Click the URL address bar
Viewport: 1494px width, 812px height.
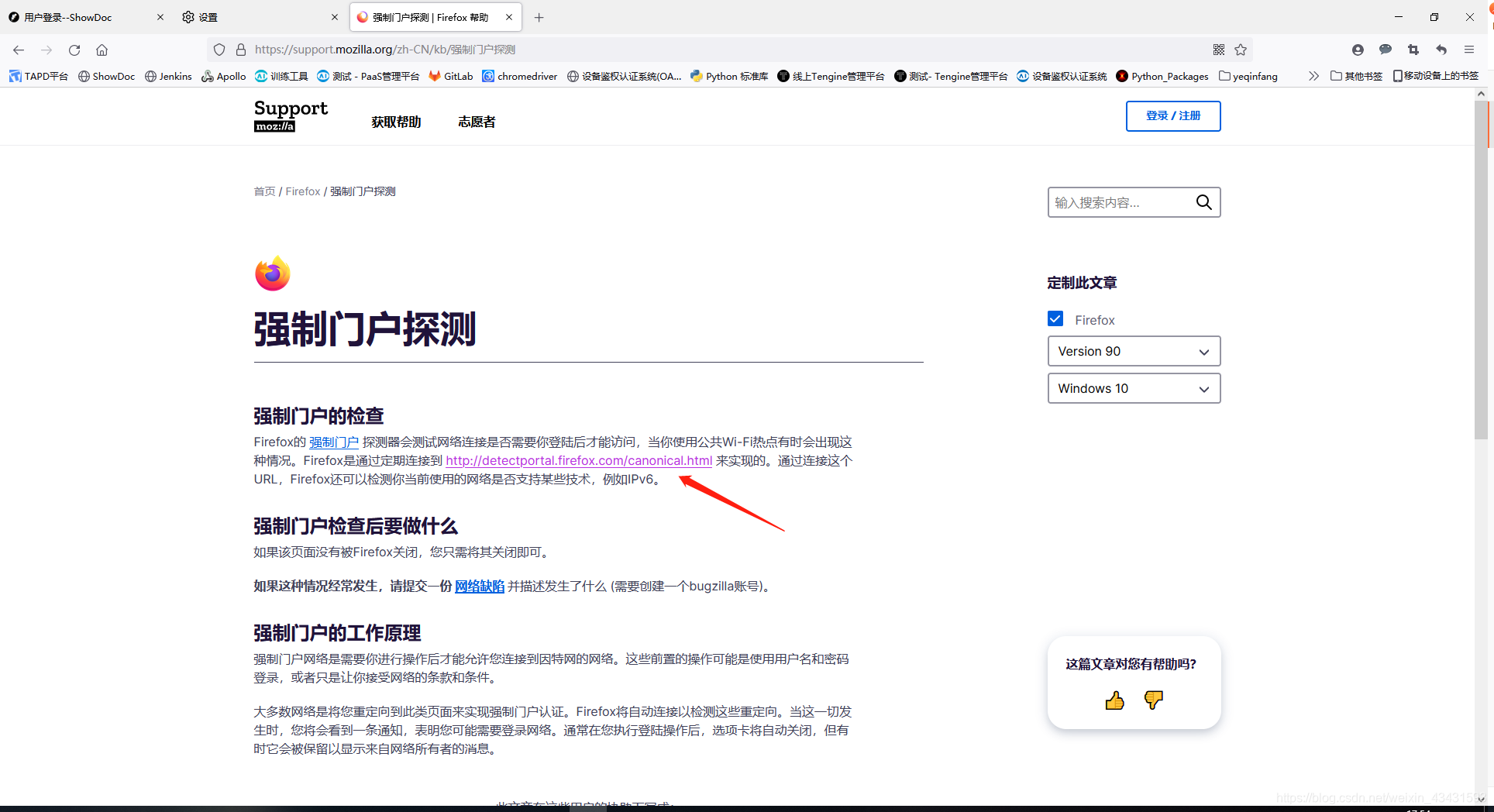point(728,50)
